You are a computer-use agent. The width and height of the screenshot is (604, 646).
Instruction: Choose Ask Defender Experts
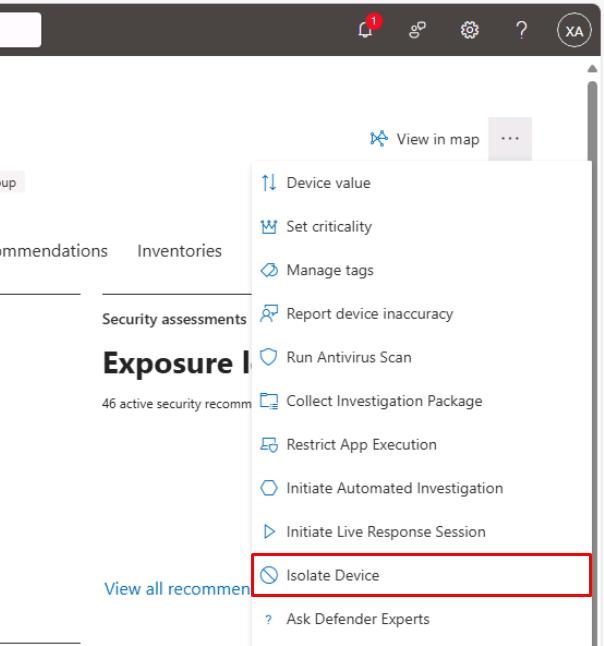pyautogui.click(x=358, y=619)
